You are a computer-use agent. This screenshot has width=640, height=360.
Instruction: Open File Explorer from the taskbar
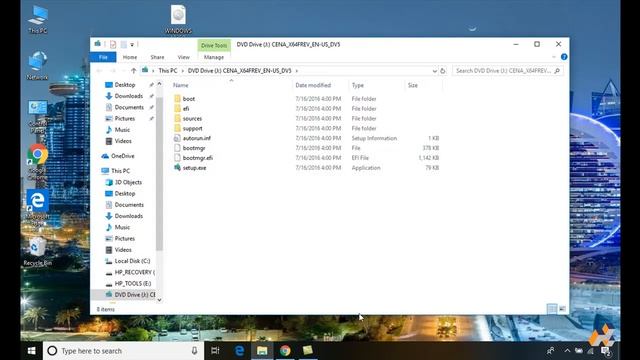(x=262, y=351)
